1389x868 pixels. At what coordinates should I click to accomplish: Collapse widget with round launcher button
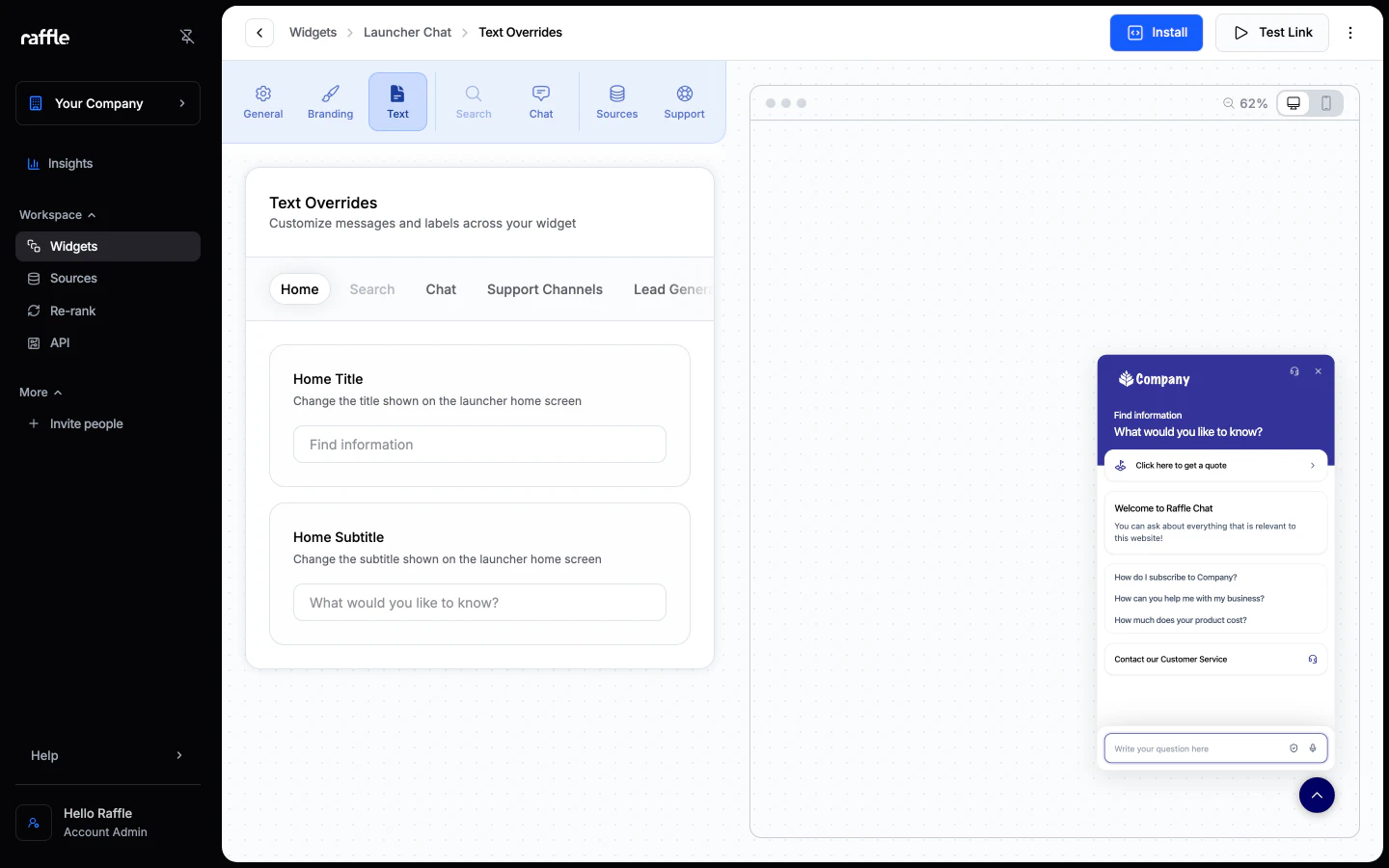(x=1317, y=795)
